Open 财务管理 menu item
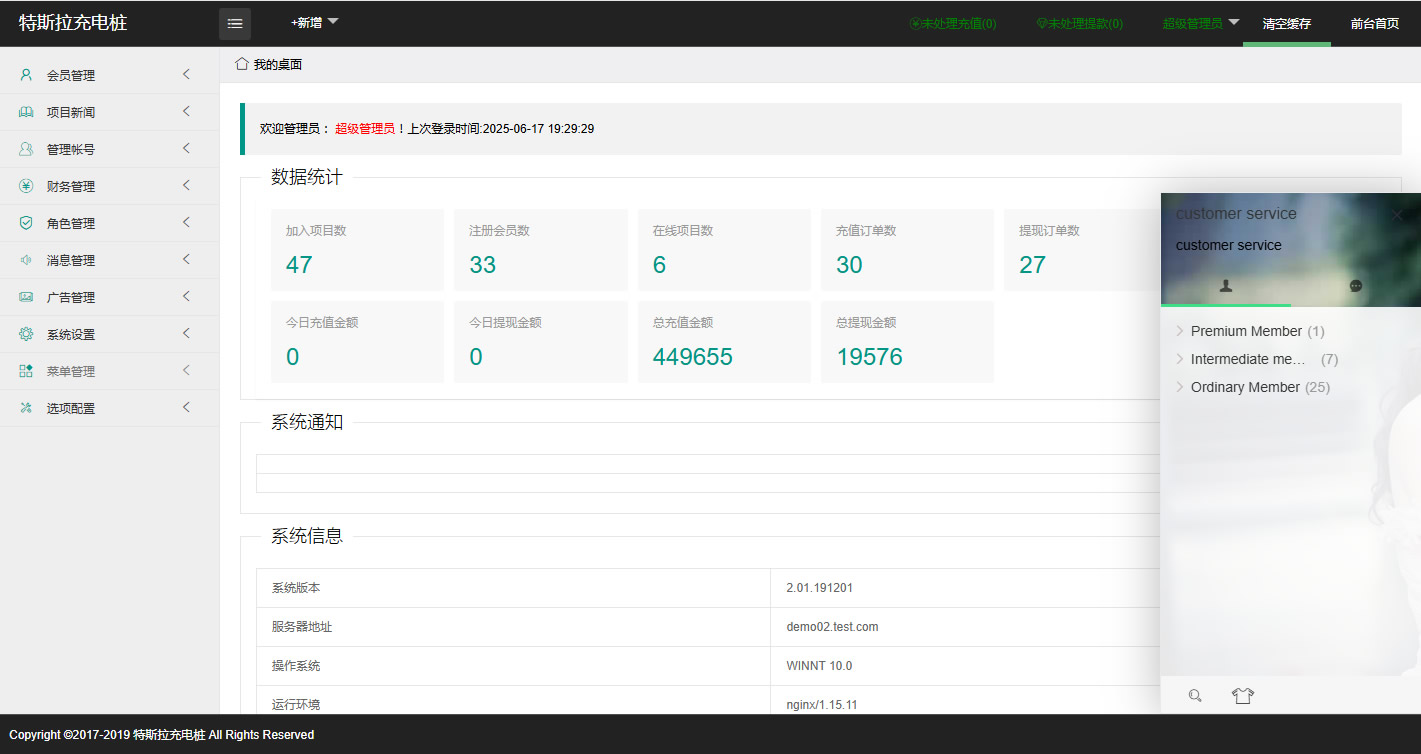 click(x=110, y=186)
